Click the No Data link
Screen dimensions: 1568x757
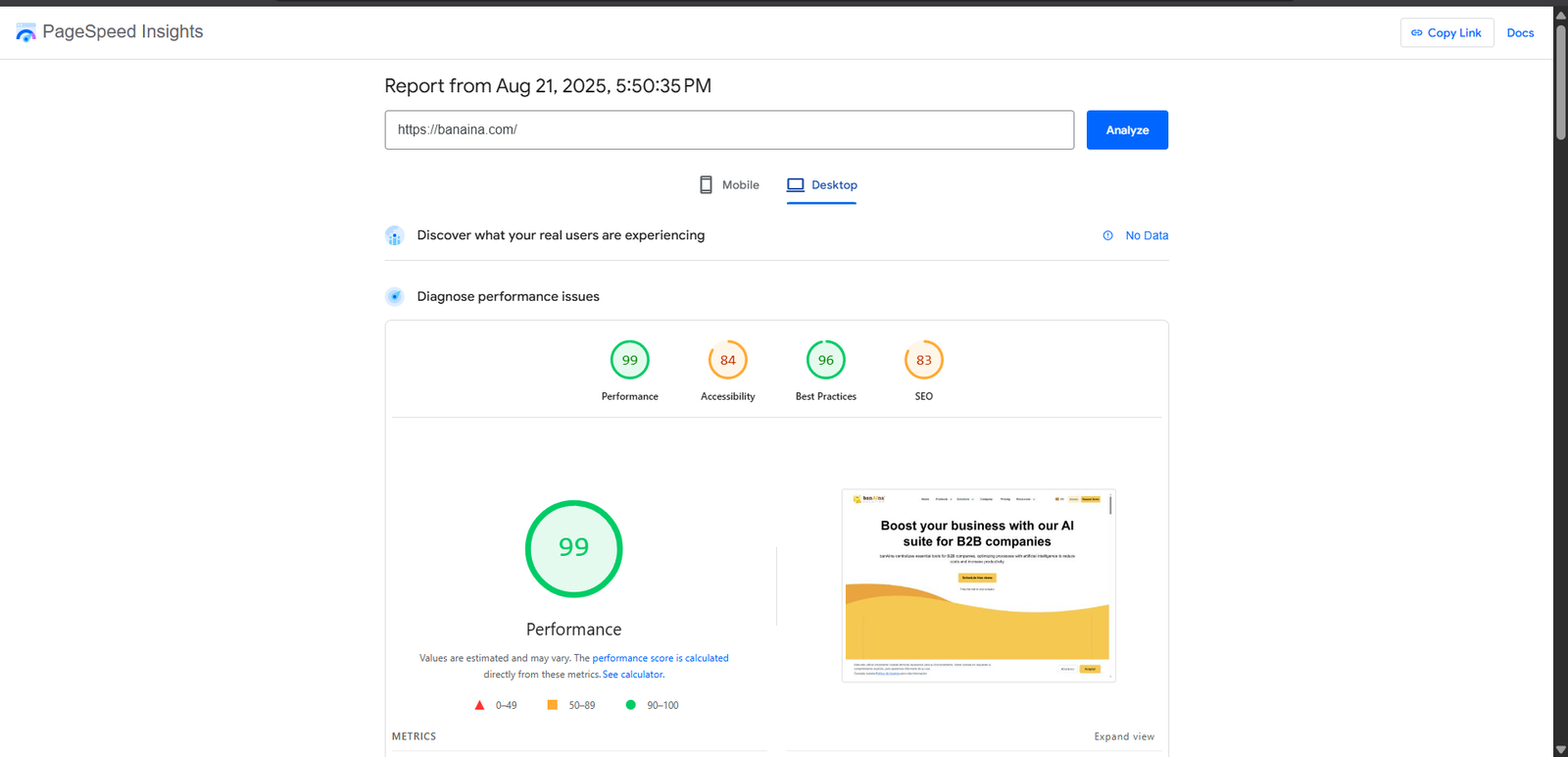tap(1147, 235)
